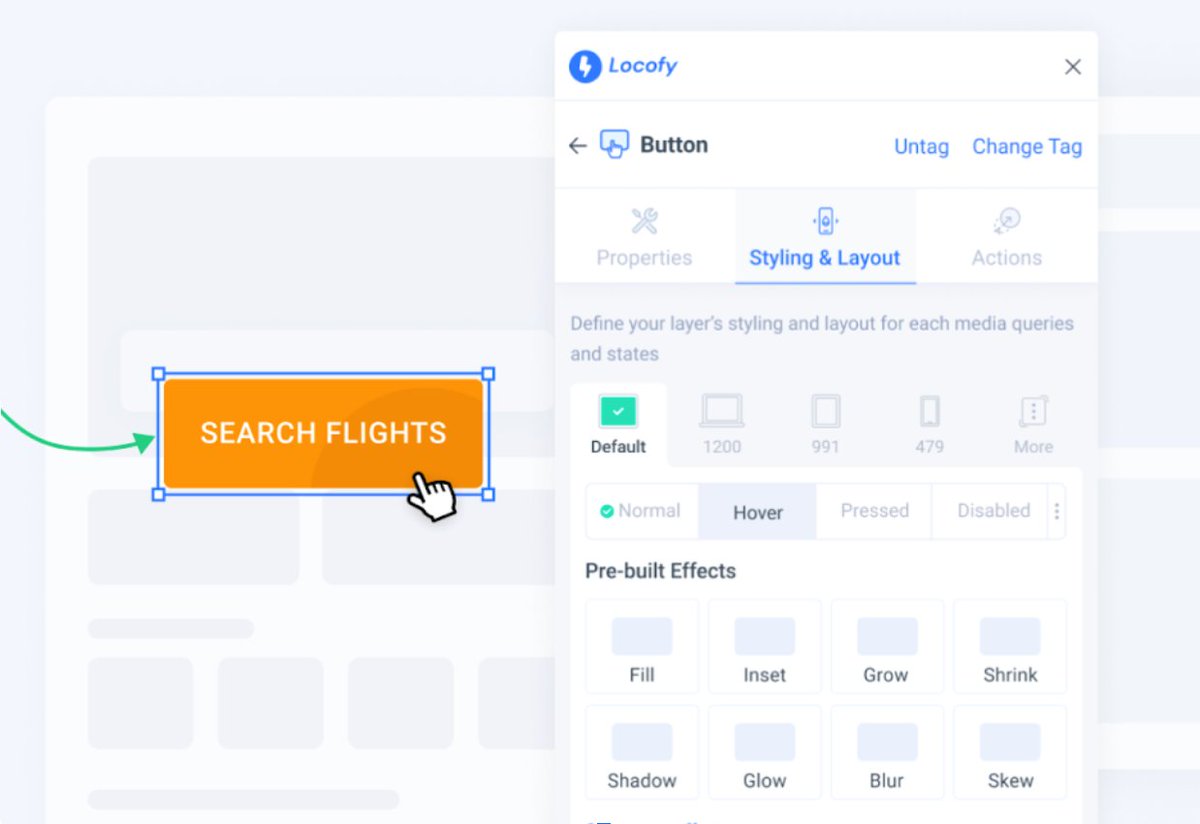Apply the Shrink pre-built effect
The height and width of the screenshot is (824, 1200).
(x=1010, y=646)
